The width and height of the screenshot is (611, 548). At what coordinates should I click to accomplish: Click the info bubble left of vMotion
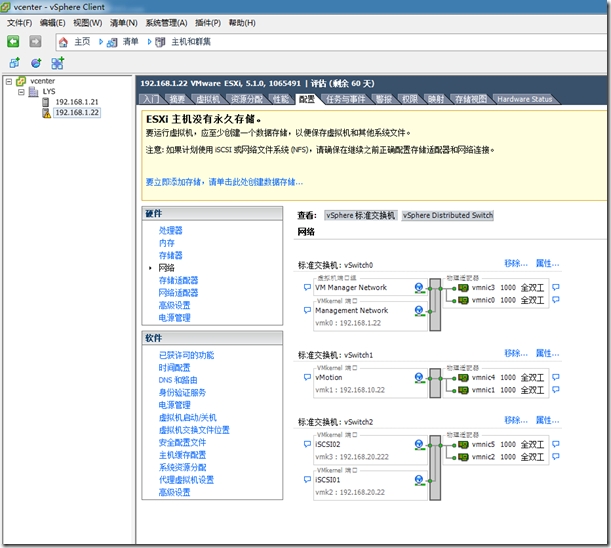[x=307, y=377]
